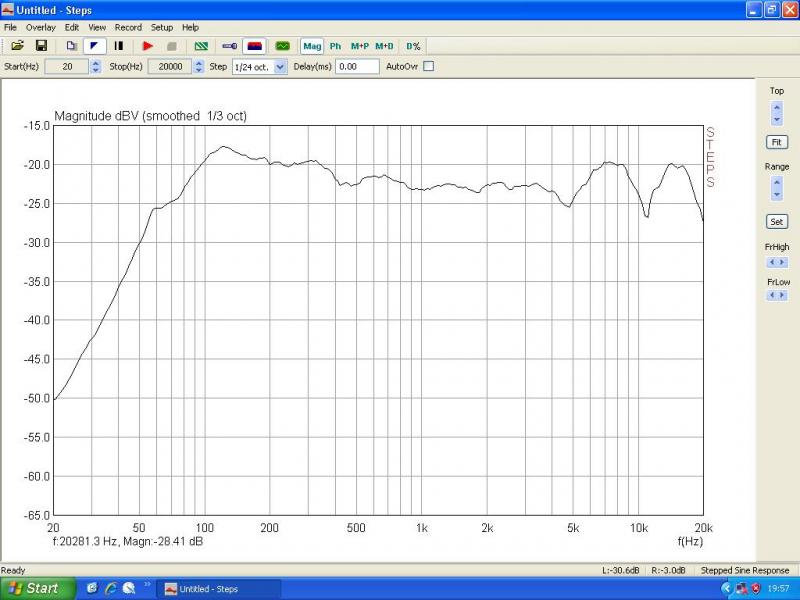Open the Overlay menu
Image resolution: width=800 pixels, height=600 pixels.
(x=41, y=27)
